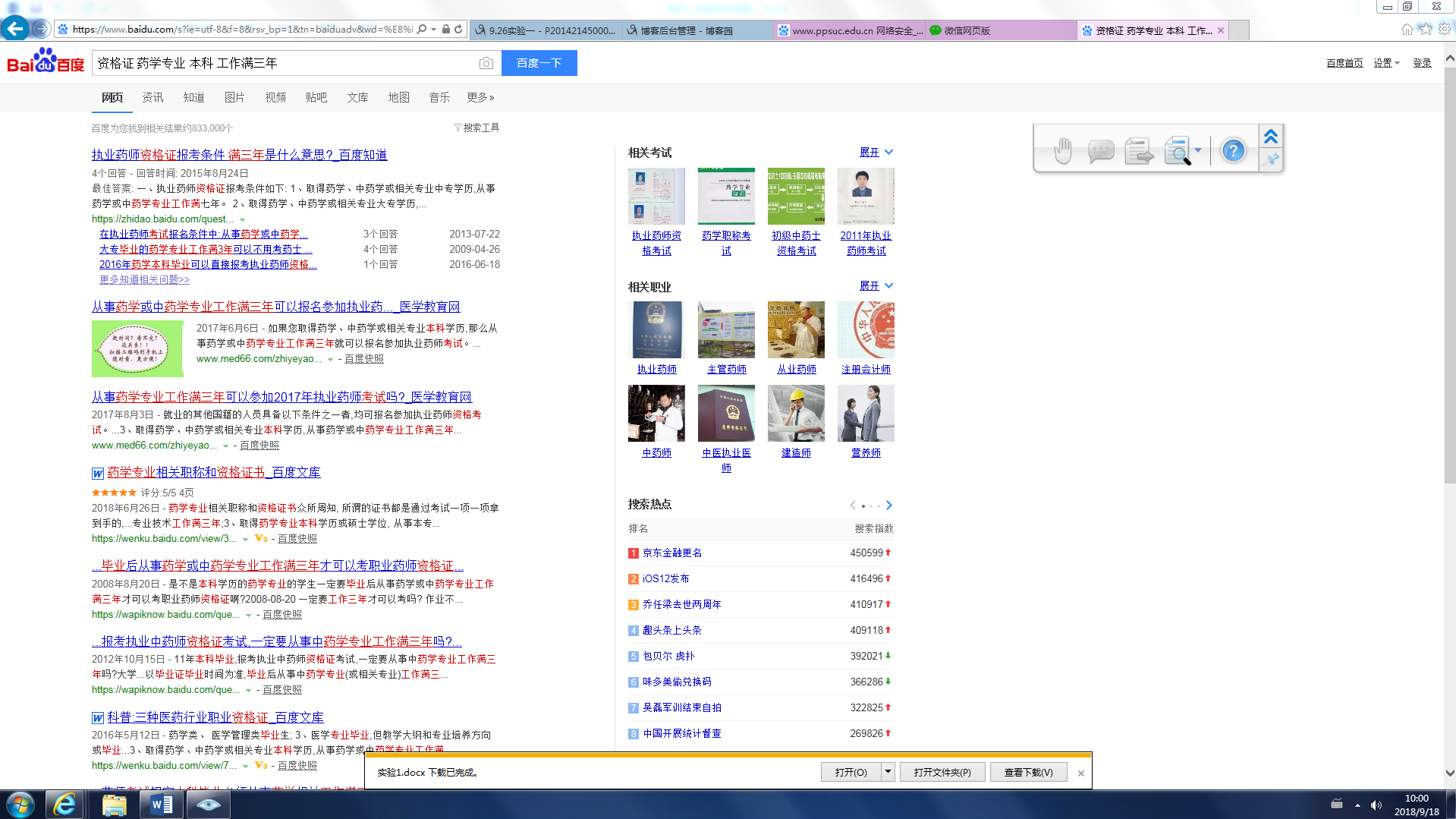Open help with the blue question mark
The width and height of the screenshot is (1456, 819).
(x=1234, y=150)
